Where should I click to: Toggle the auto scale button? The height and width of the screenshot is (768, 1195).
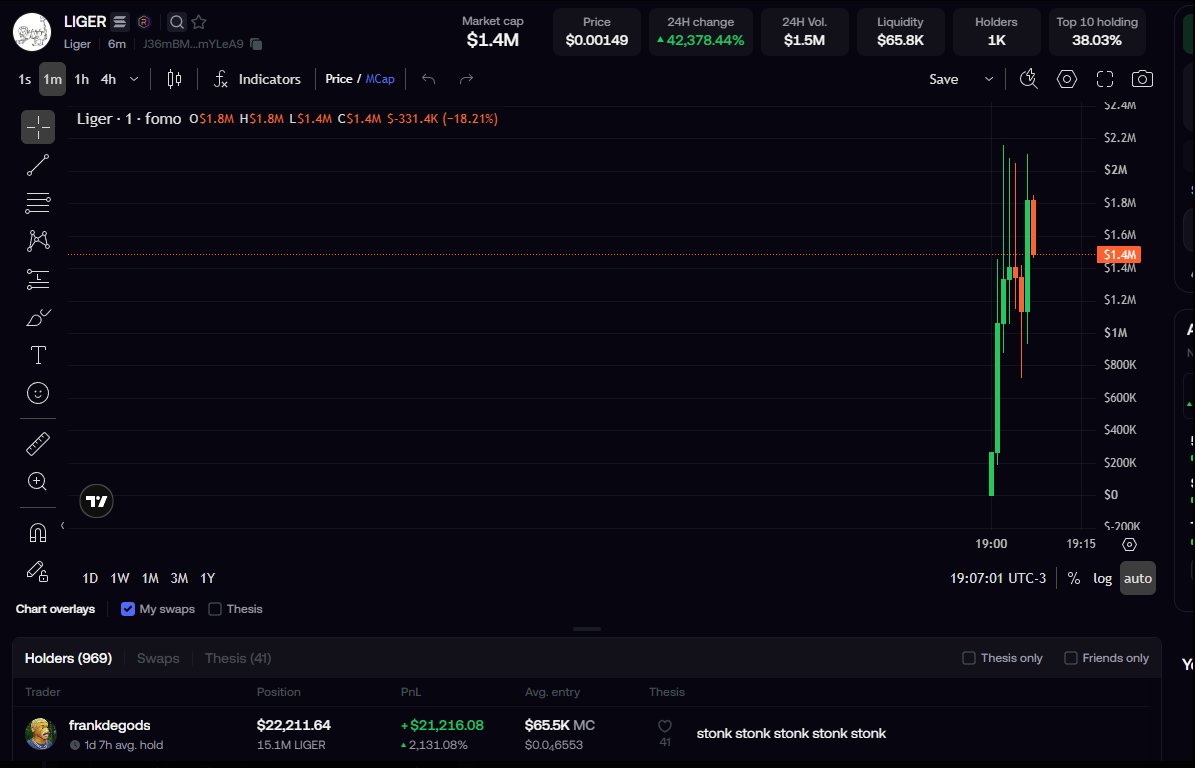(1138, 578)
